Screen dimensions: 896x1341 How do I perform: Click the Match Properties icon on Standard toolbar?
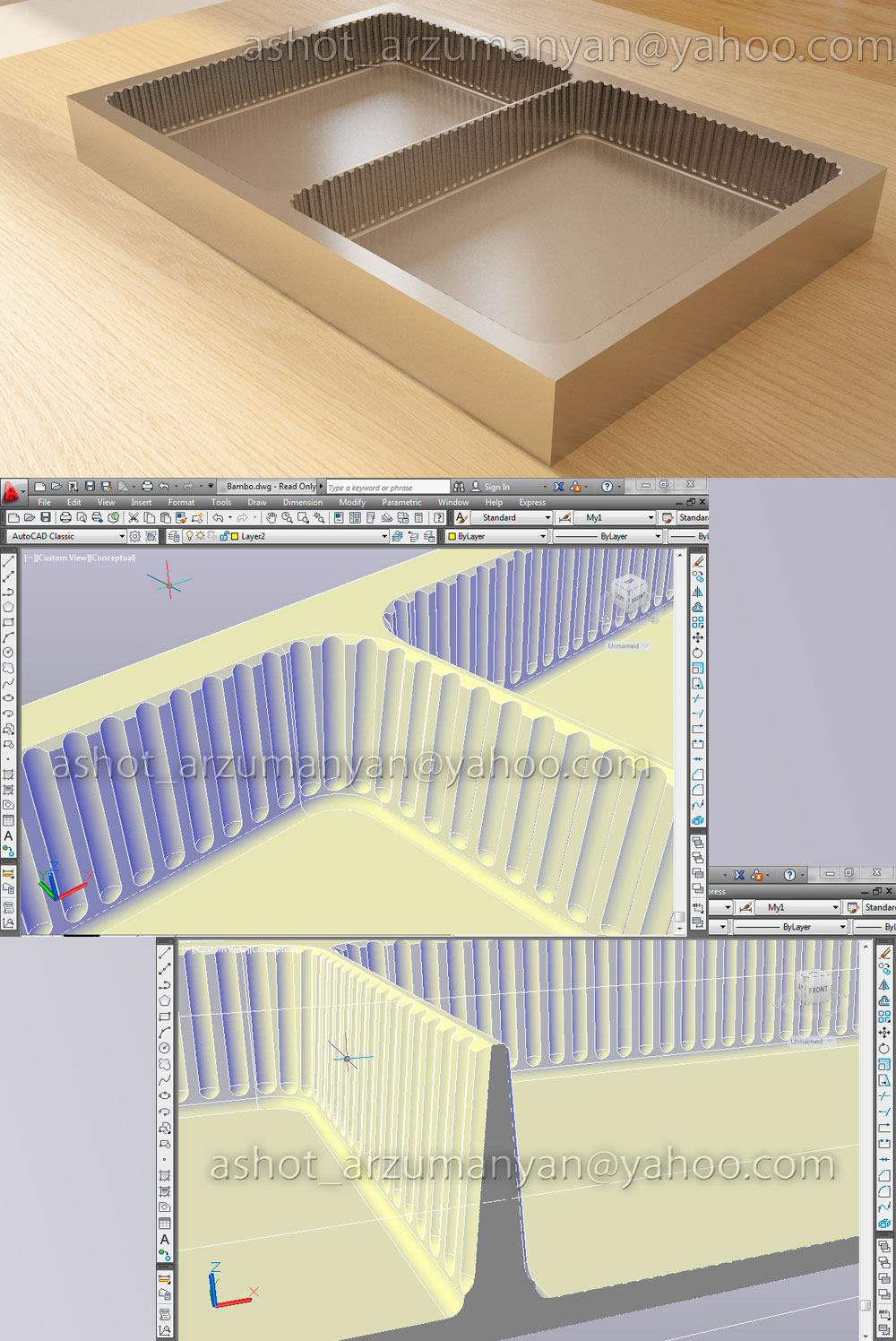[x=182, y=517]
